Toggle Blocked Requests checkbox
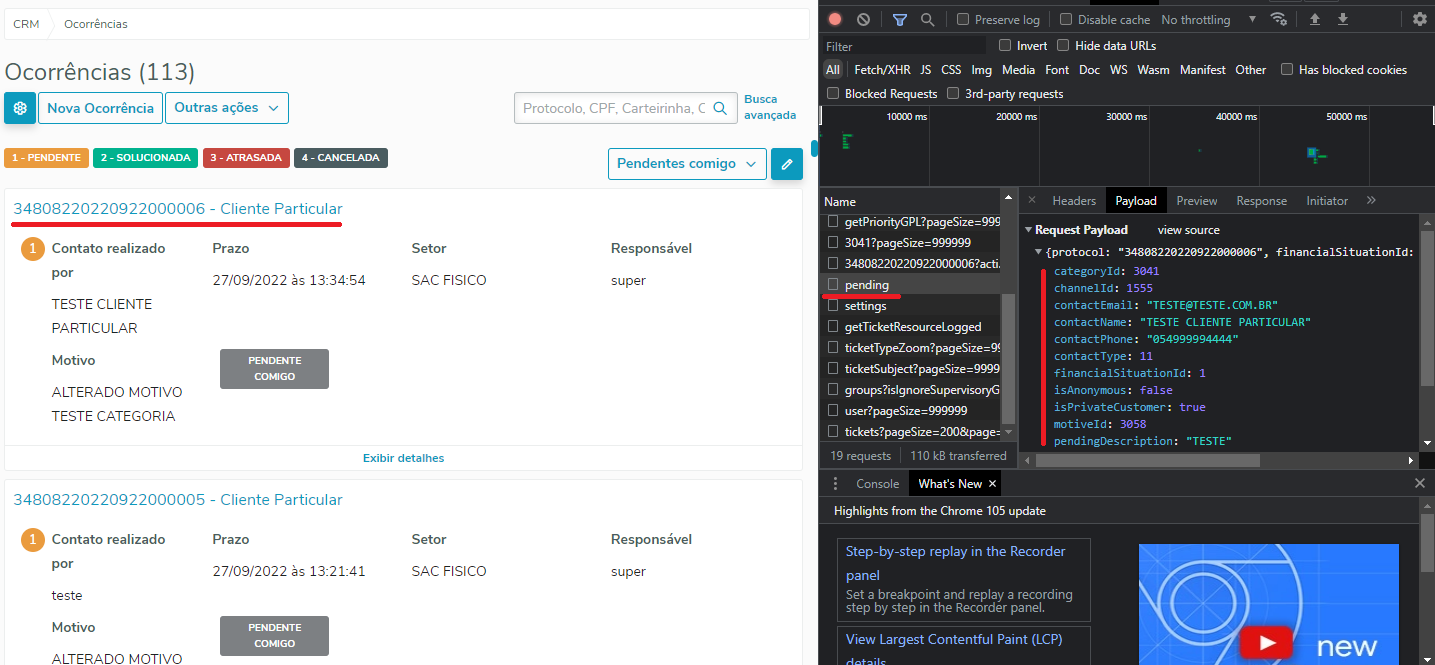Image resolution: width=1435 pixels, height=665 pixels. tap(833, 93)
